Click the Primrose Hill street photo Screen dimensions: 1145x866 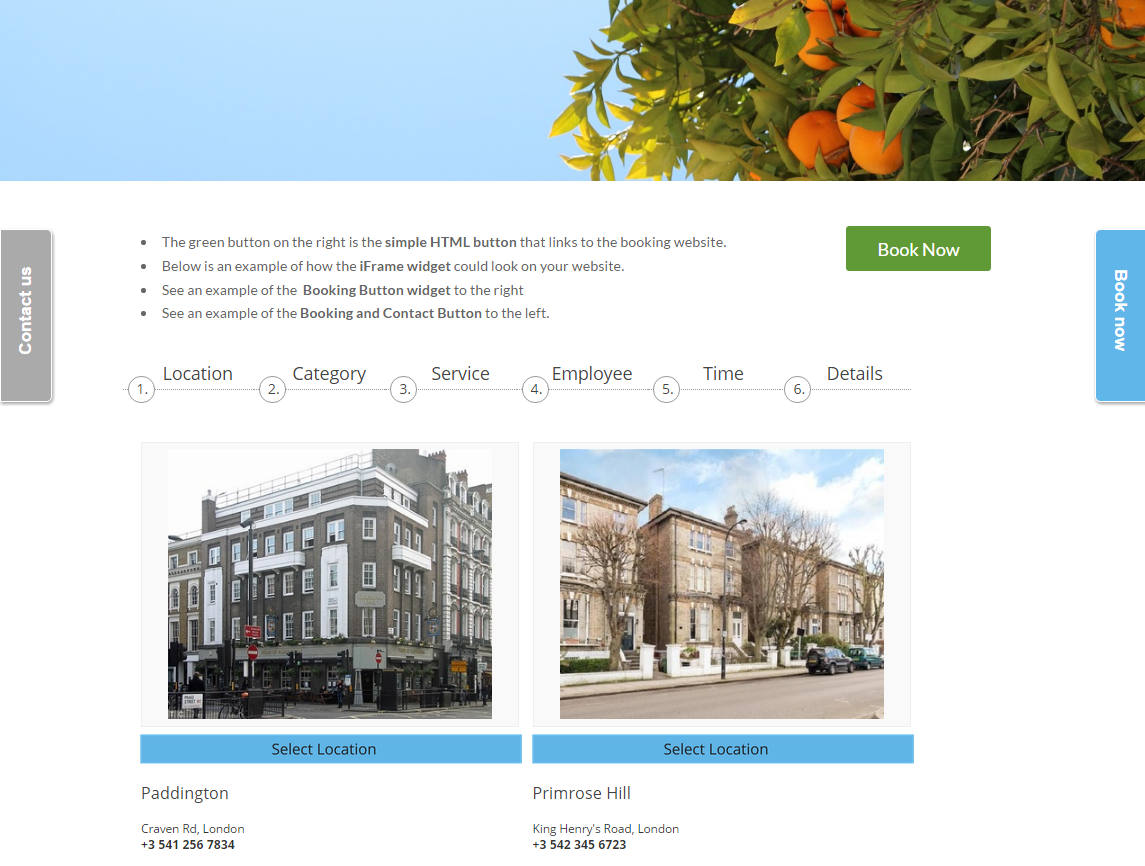pos(721,583)
